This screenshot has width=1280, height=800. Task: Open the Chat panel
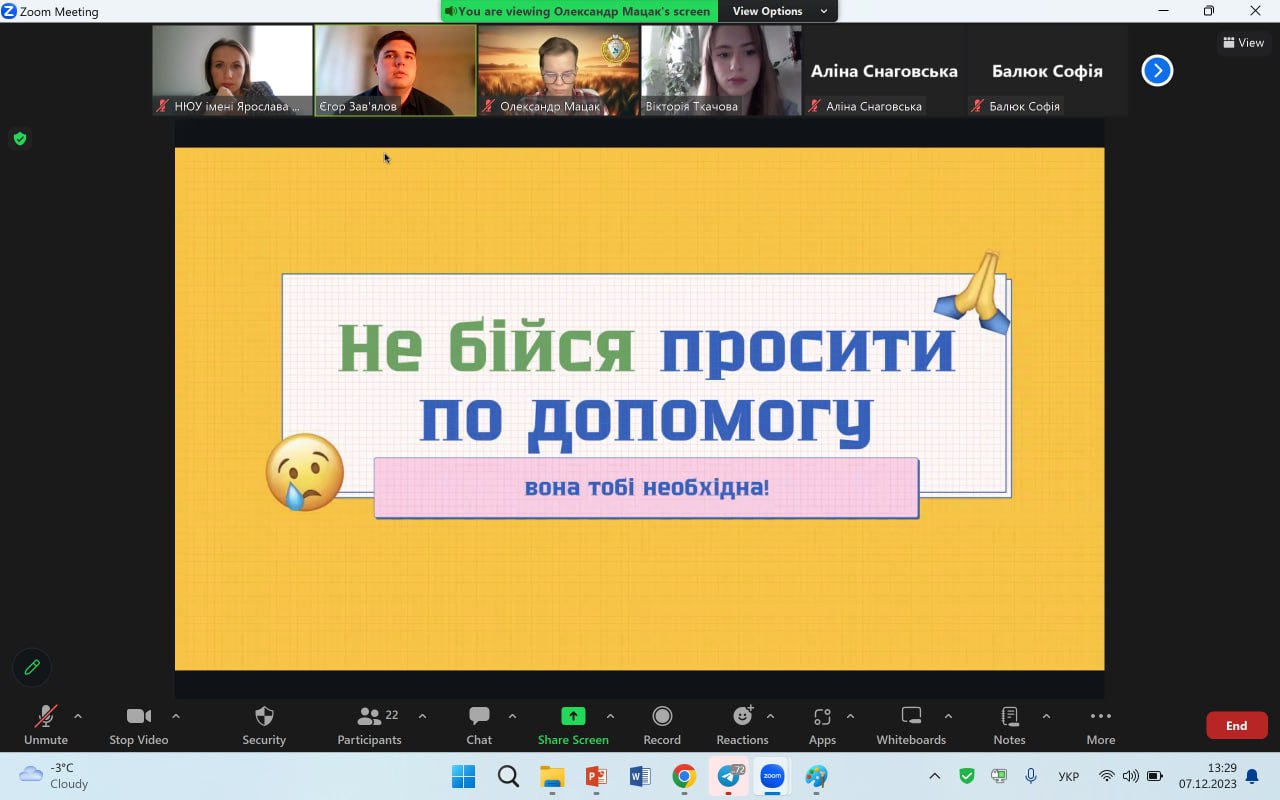pos(479,724)
